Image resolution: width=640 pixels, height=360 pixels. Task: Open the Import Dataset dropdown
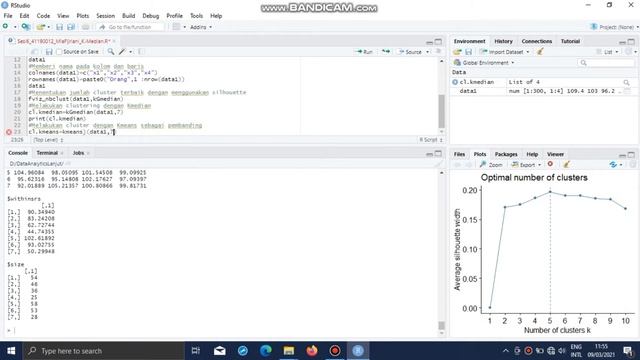click(x=504, y=52)
